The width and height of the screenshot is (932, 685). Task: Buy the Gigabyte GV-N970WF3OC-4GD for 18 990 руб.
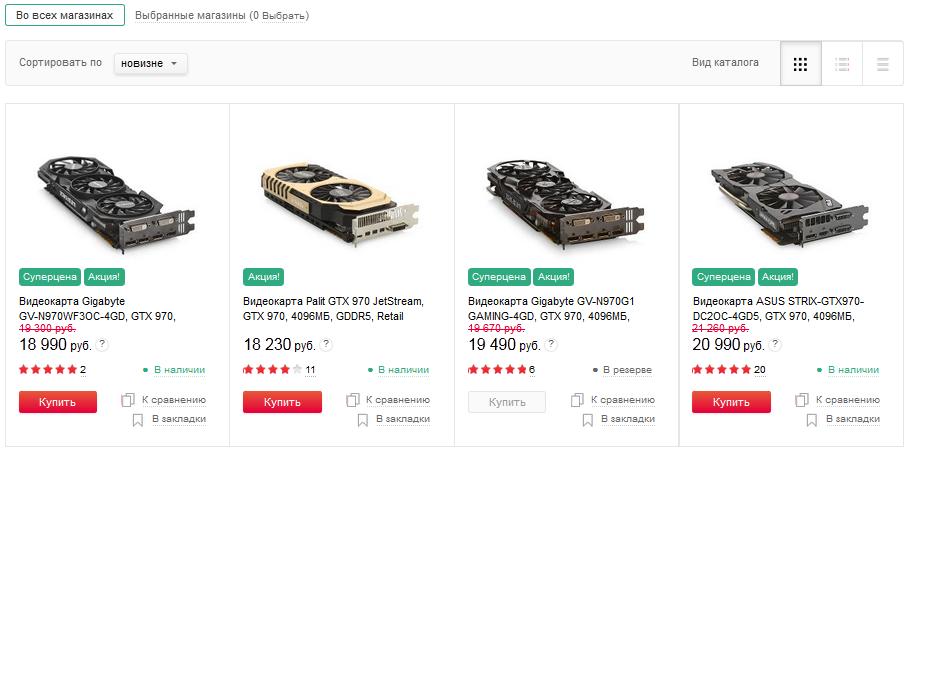[58, 402]
